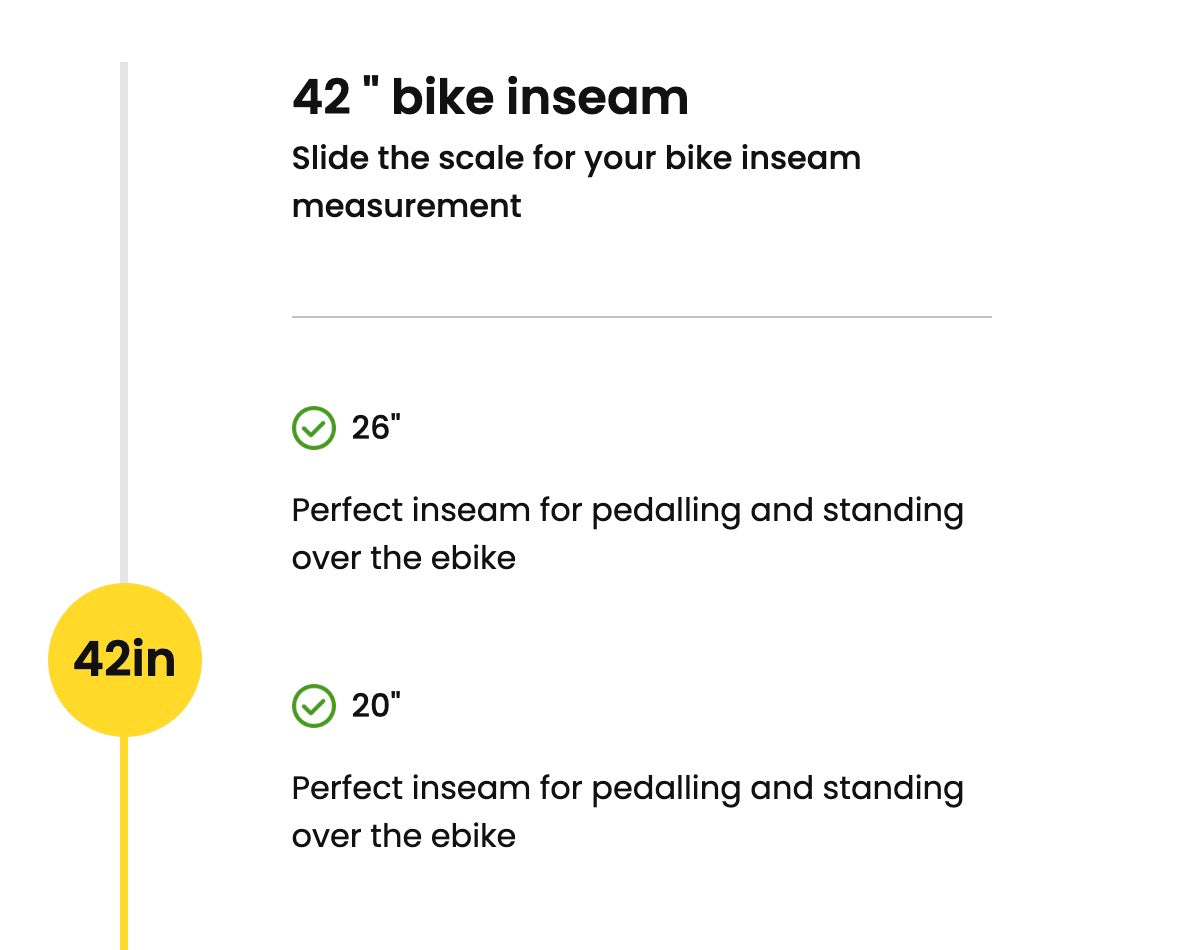The width and height of the screenshot is (1194, 950).
Task: Click the word "measurement" in the subtitle
Action: click(x=406, y=206)
